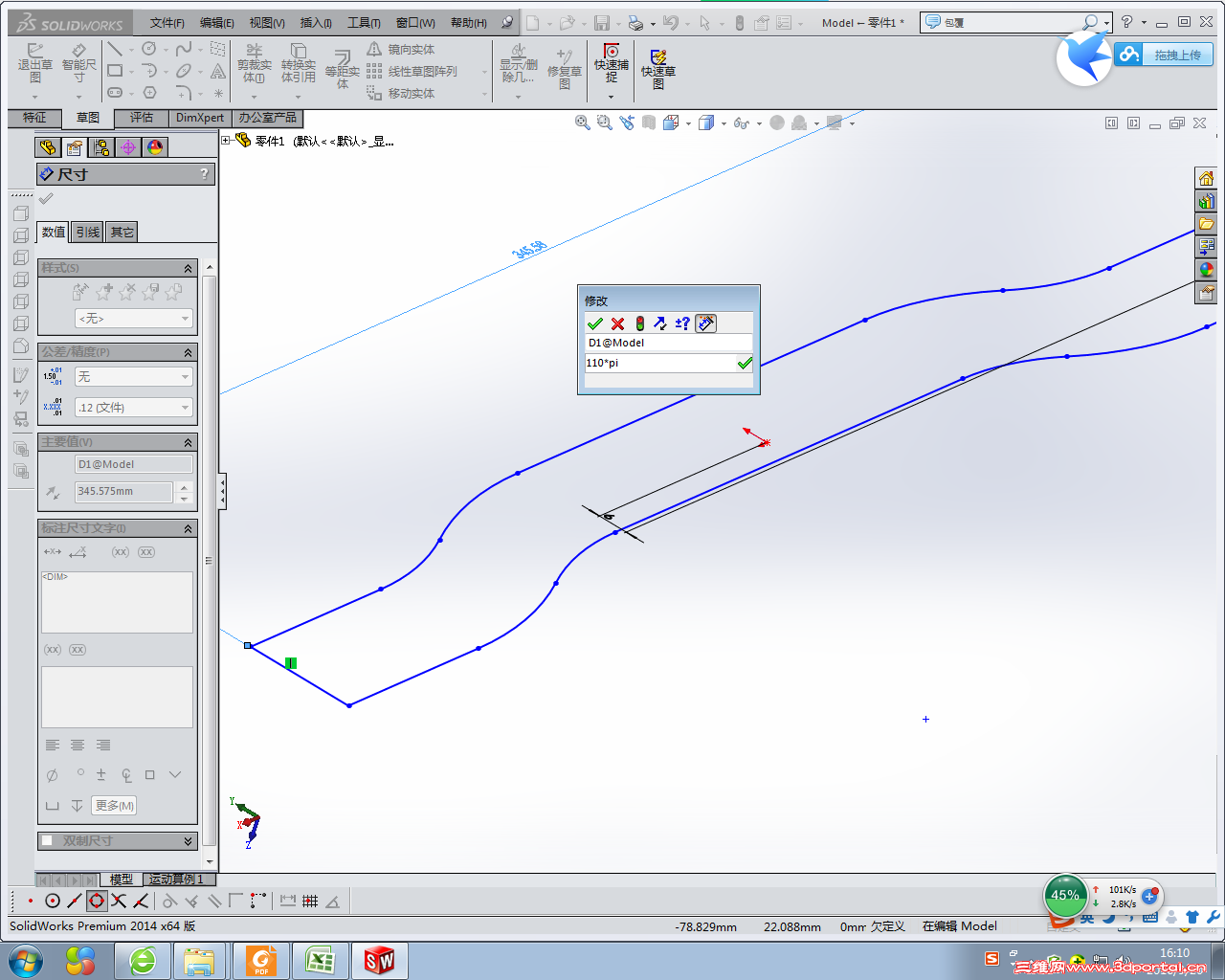Click Repair Sketch (修复草图) tool
Screen dimensions: 1225x980
click(565, 69)
